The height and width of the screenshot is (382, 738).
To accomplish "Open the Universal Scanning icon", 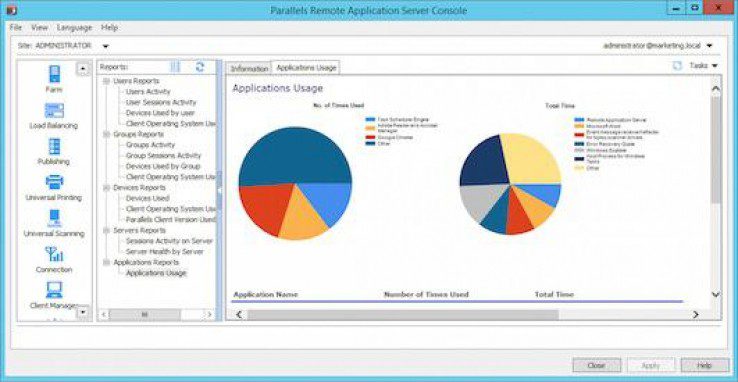I will click(54, 218).
